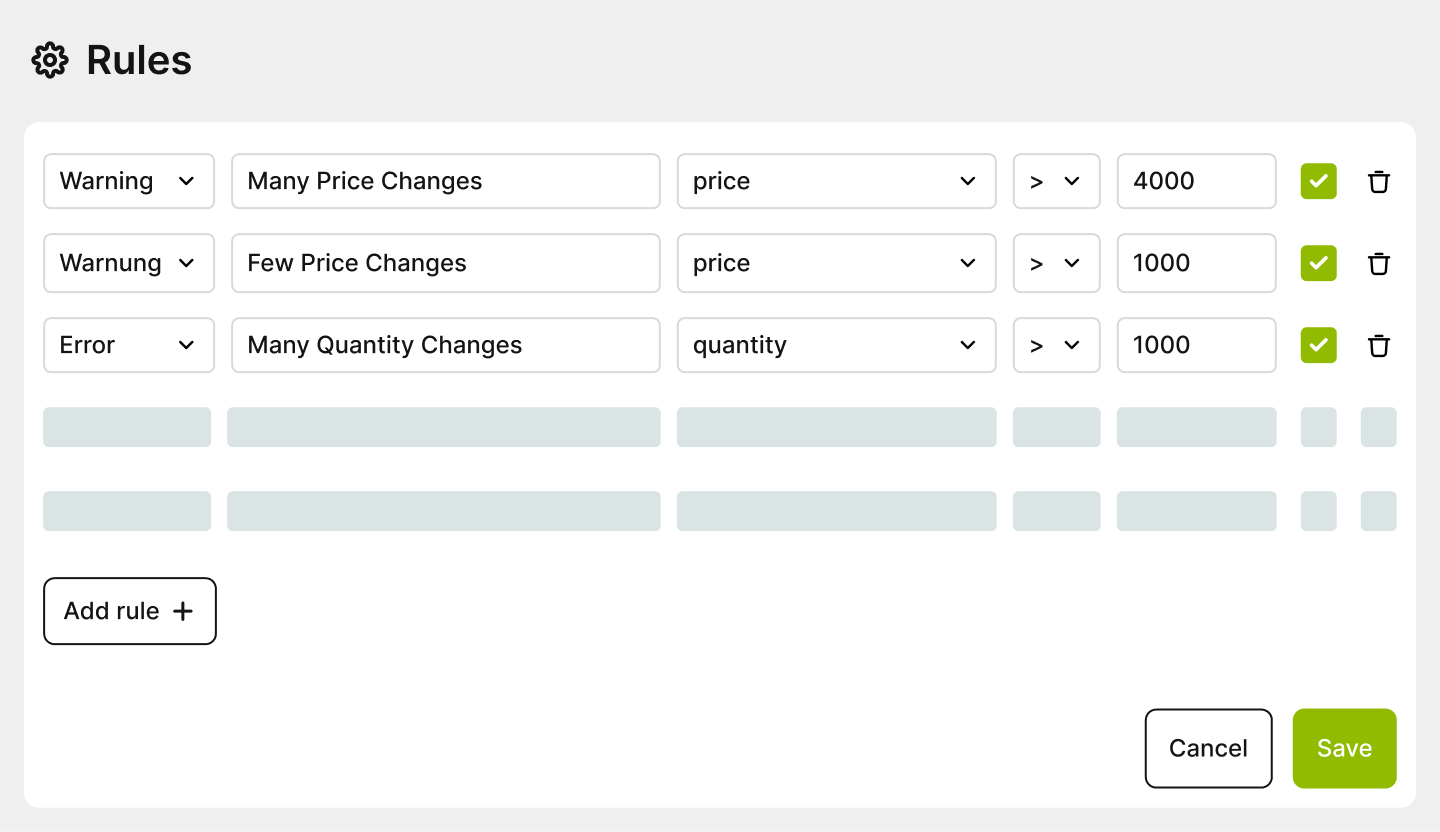Open the Error severity dropdown
This screenshot has width=1440, height=832.
point(128,345)
